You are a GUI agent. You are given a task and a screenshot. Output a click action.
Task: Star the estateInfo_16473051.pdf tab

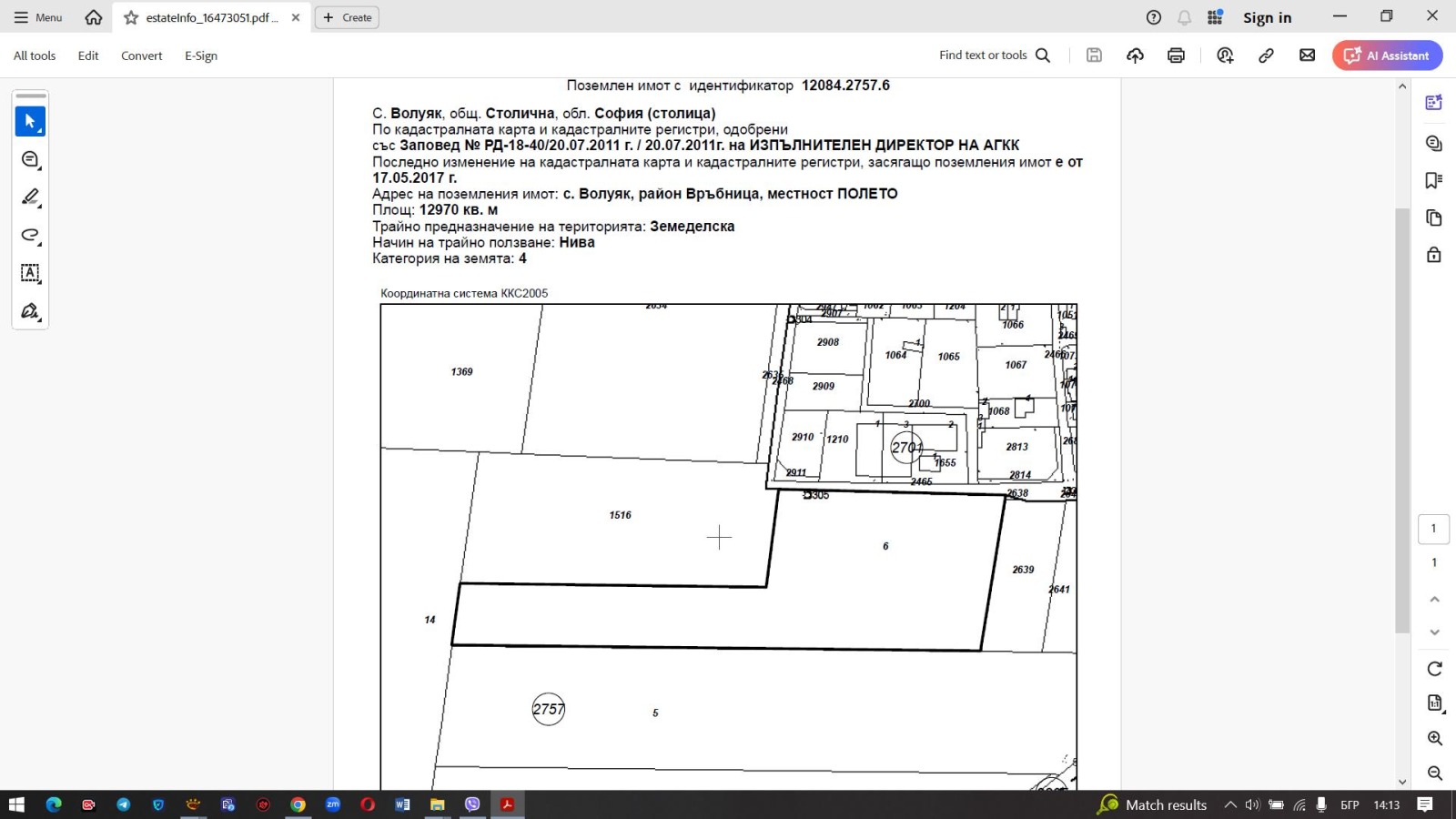[131, 17]
